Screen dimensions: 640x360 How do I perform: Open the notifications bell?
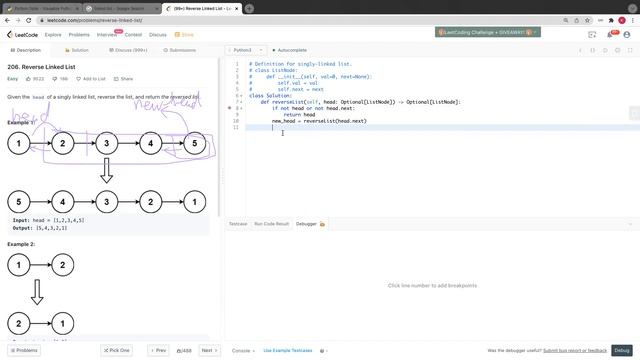pyautogui.click(x=610, y=35)
